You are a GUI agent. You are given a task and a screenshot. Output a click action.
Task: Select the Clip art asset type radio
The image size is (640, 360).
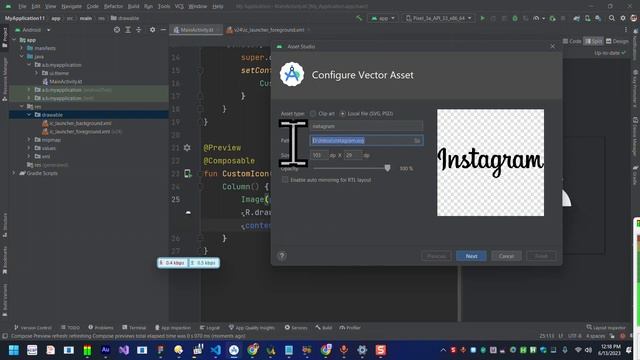point(313,113)
